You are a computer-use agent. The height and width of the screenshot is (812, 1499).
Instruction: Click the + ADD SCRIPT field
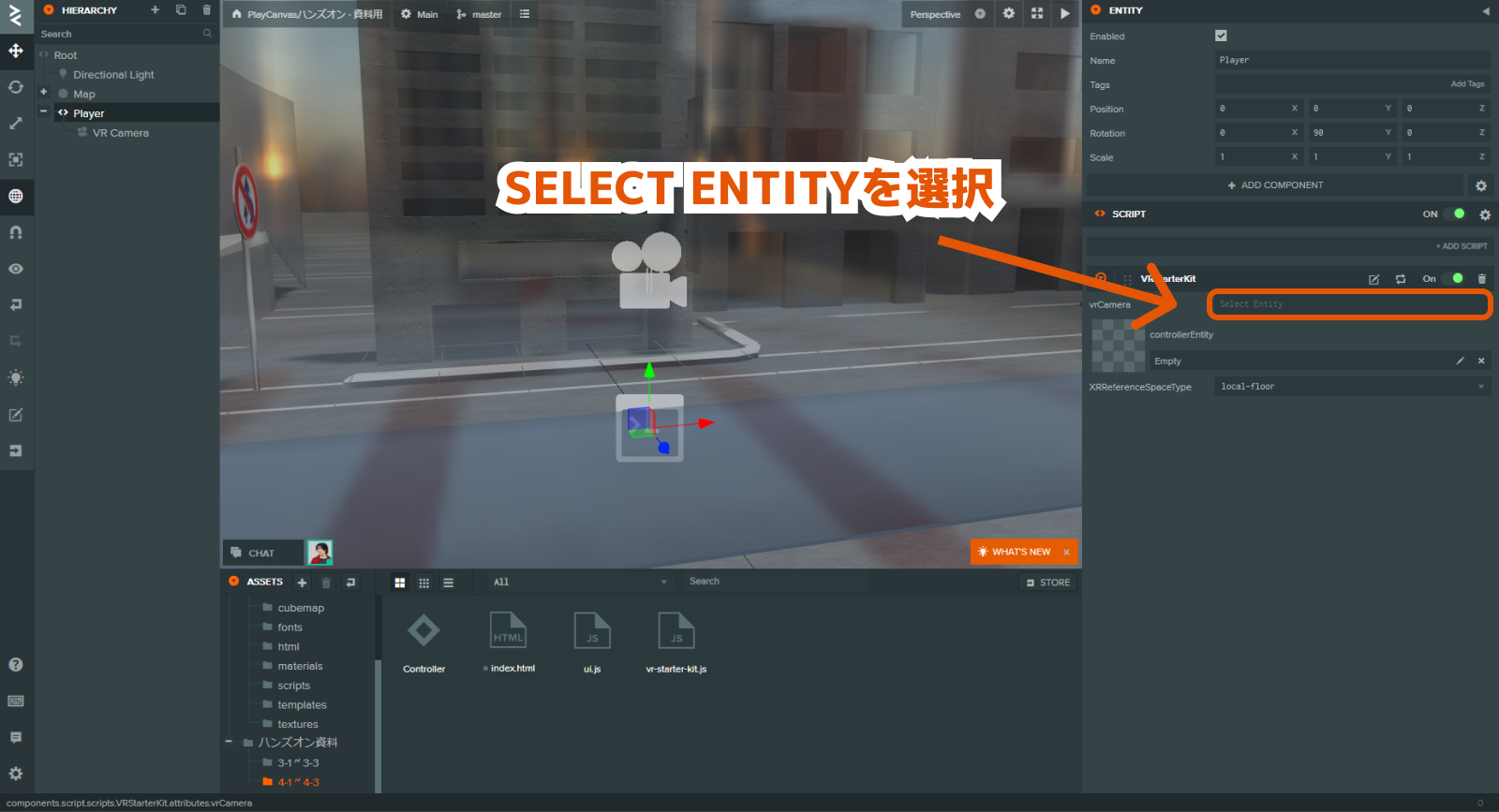(x=1289, y=246)
